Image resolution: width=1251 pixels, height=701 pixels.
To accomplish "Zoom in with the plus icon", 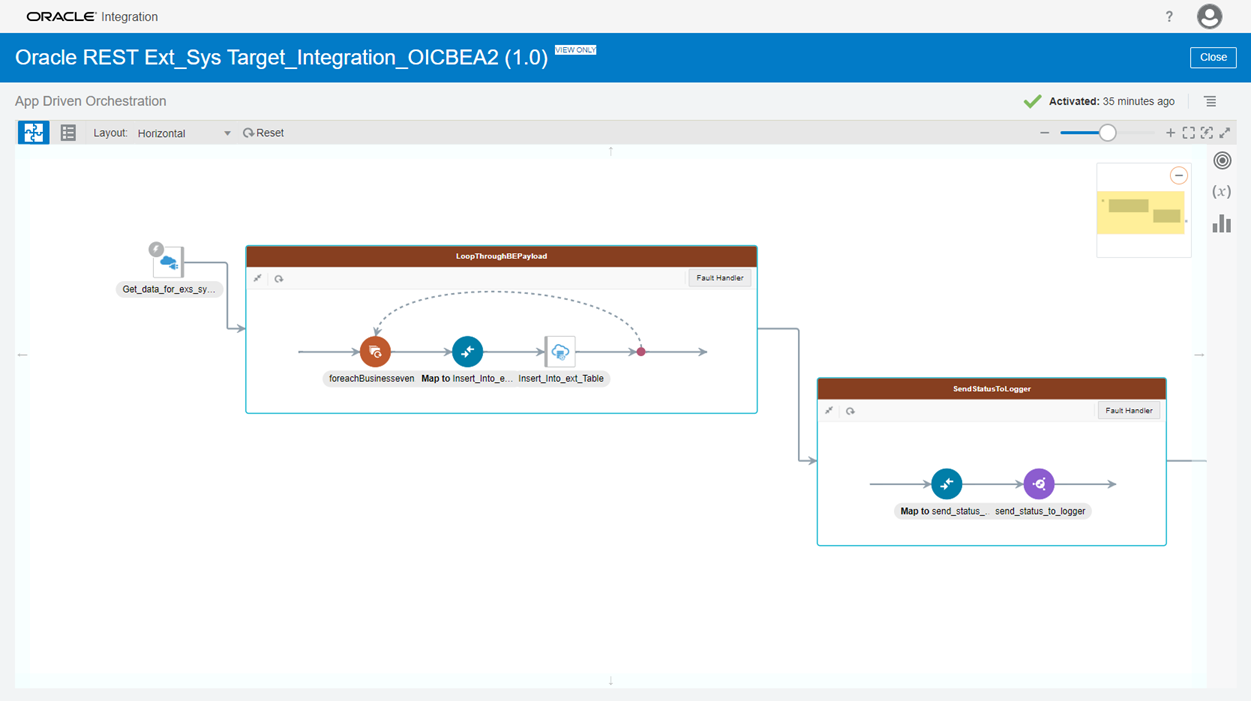I will click(x=1170, y=133).
